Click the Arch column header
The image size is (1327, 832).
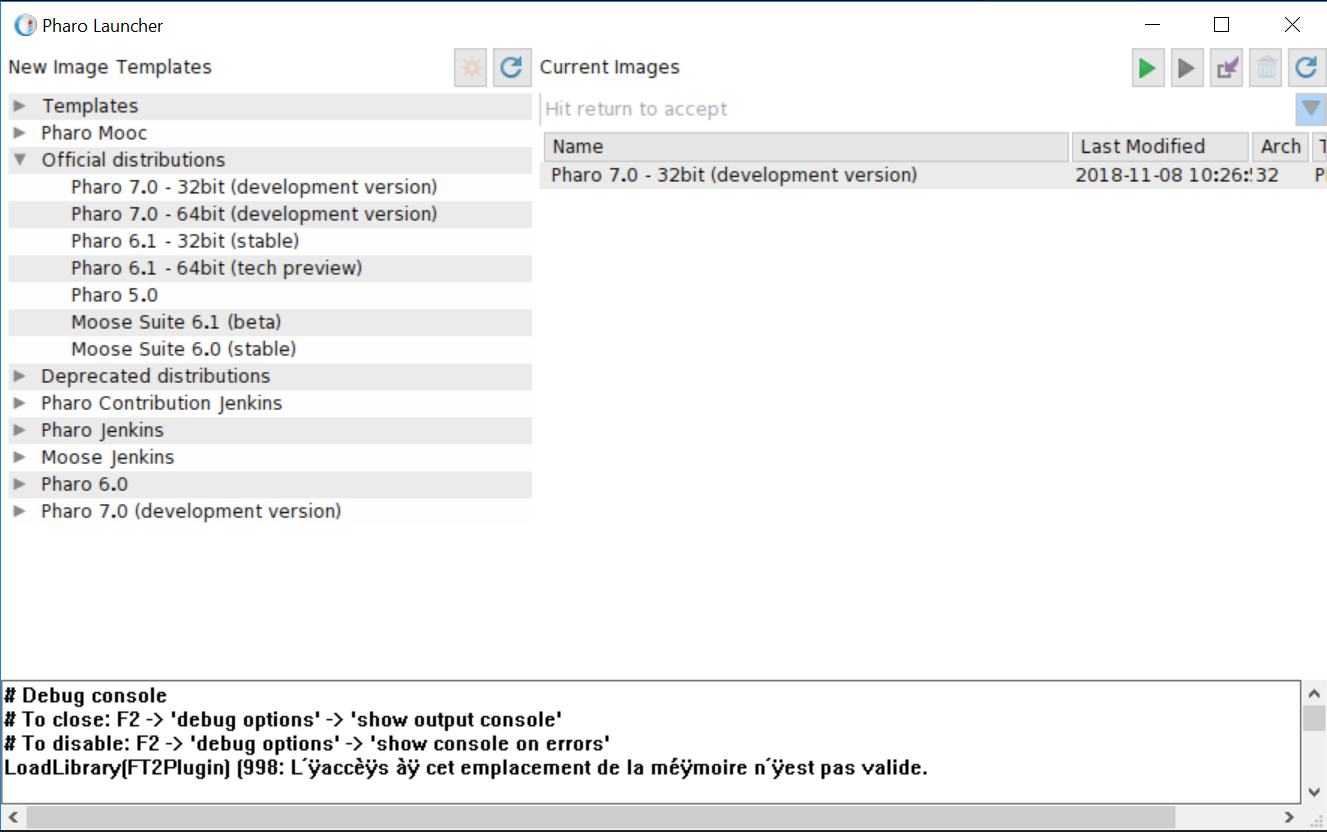click(1280, 147)
